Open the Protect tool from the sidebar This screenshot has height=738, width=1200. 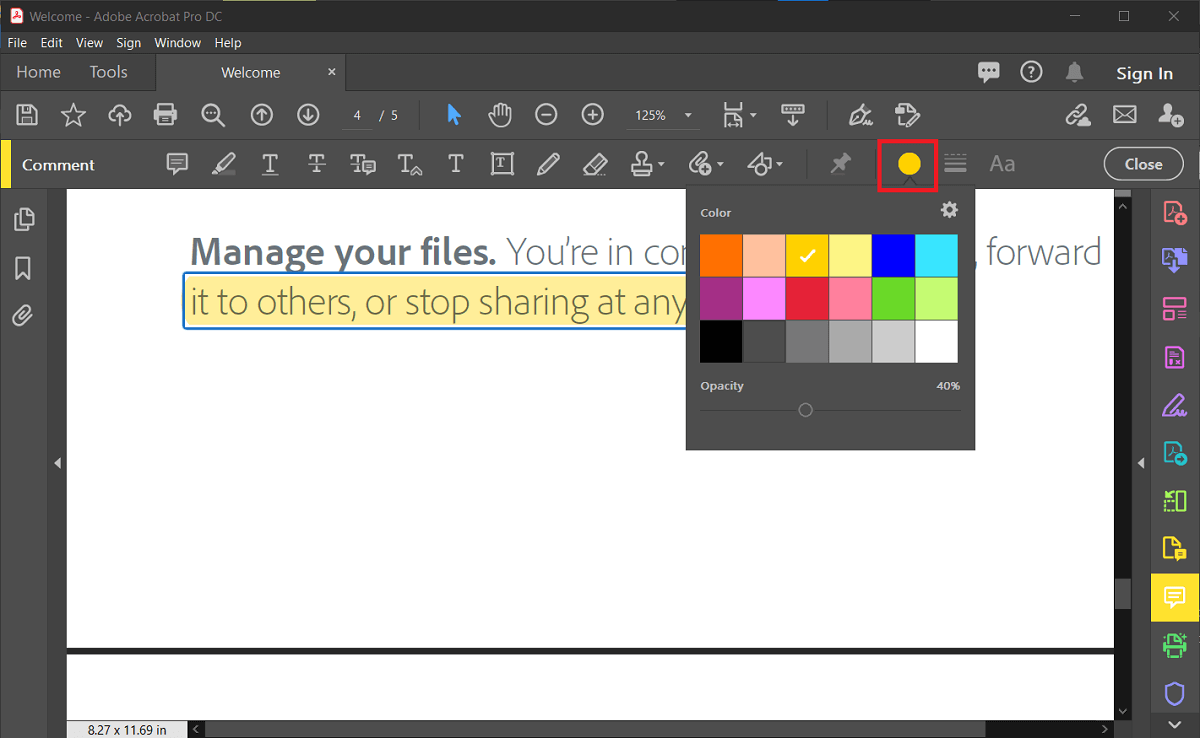pyautogui.click(x=1174, y=694)
